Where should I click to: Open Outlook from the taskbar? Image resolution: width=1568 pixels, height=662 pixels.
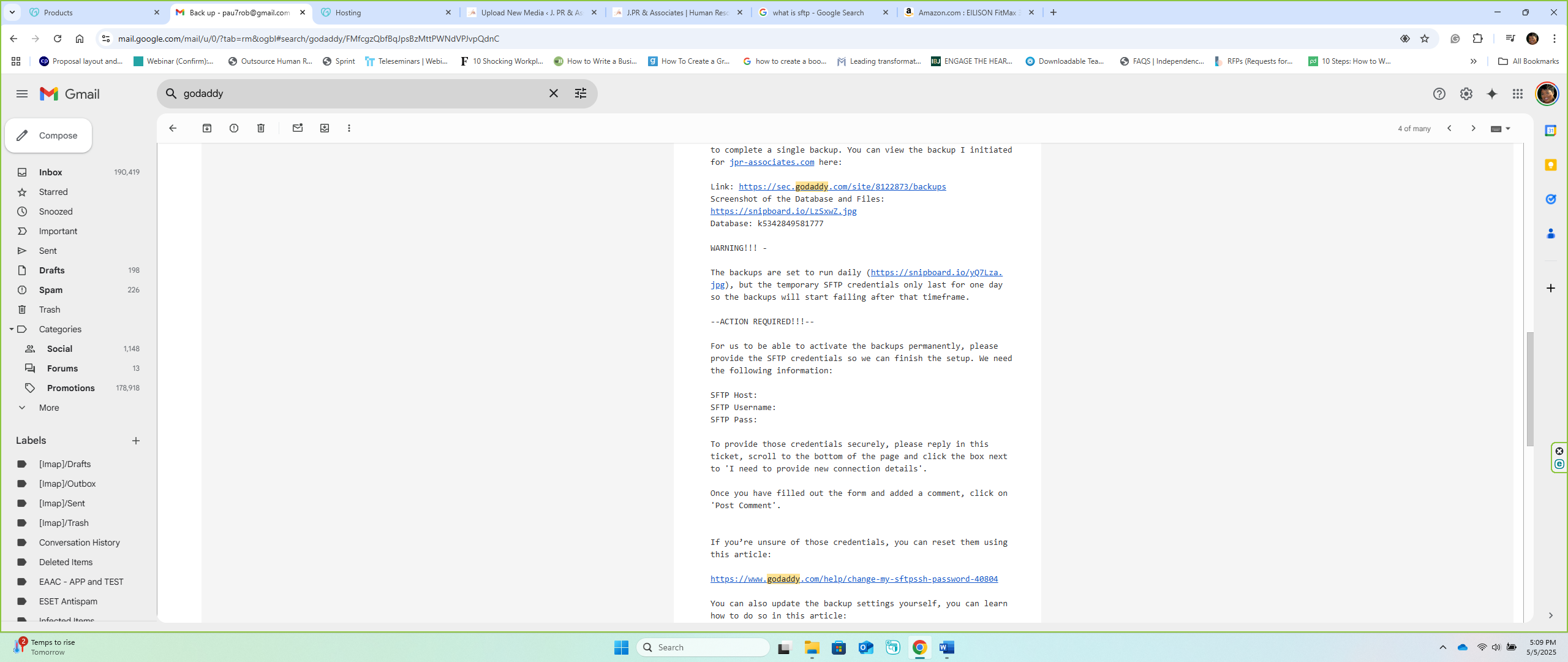click(x=866, y=647)
